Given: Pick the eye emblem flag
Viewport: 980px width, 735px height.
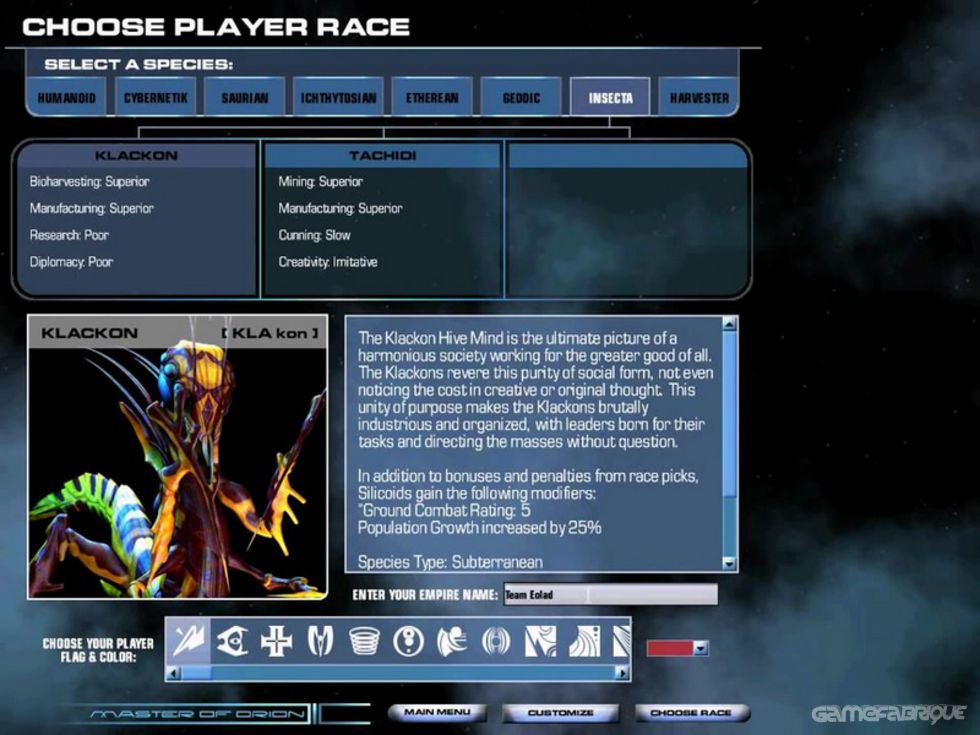Looking at the screenshot, I should click(232, 641).
